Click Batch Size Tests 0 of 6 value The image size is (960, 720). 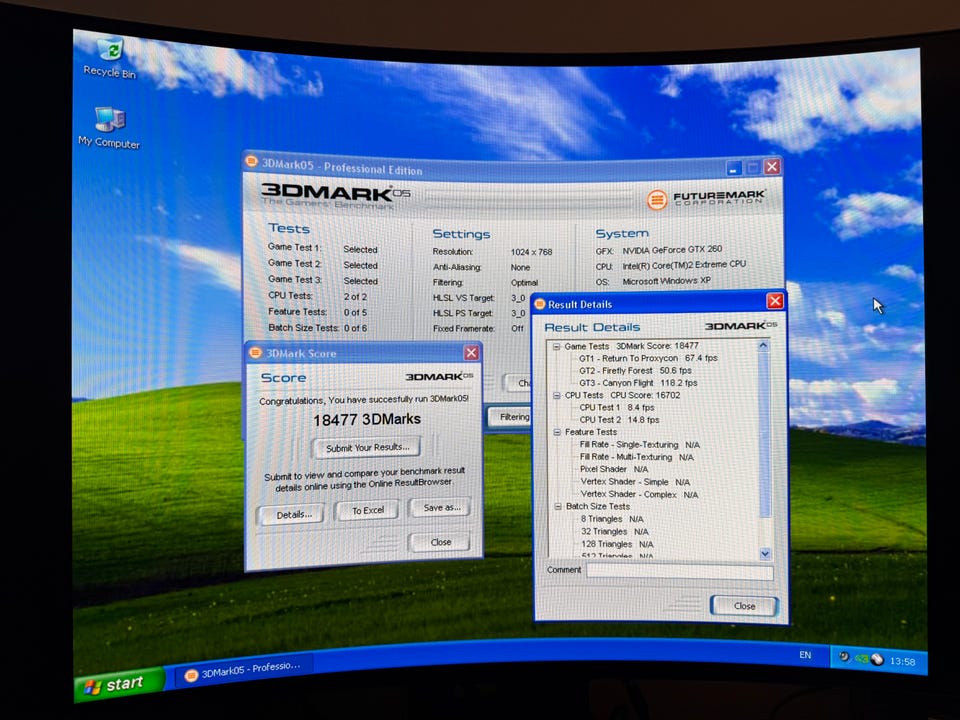(x=355, y=328)
